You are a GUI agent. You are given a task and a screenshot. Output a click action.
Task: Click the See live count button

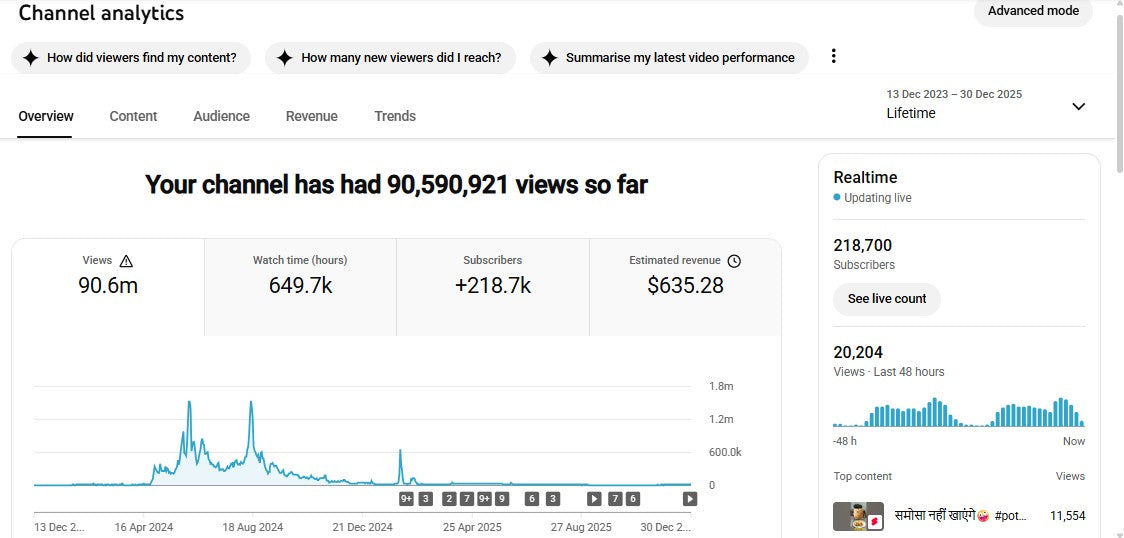coord(886,299)
